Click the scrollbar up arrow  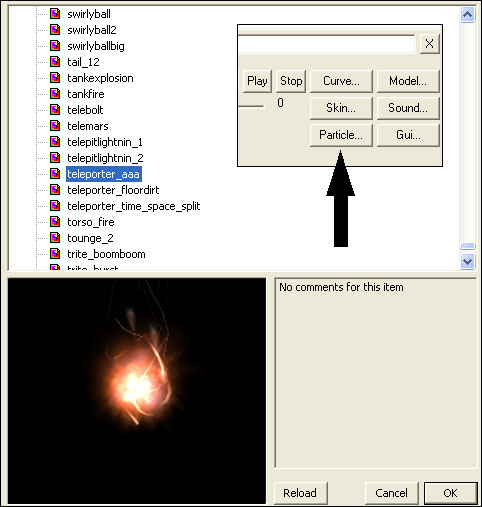click(467, 15)
